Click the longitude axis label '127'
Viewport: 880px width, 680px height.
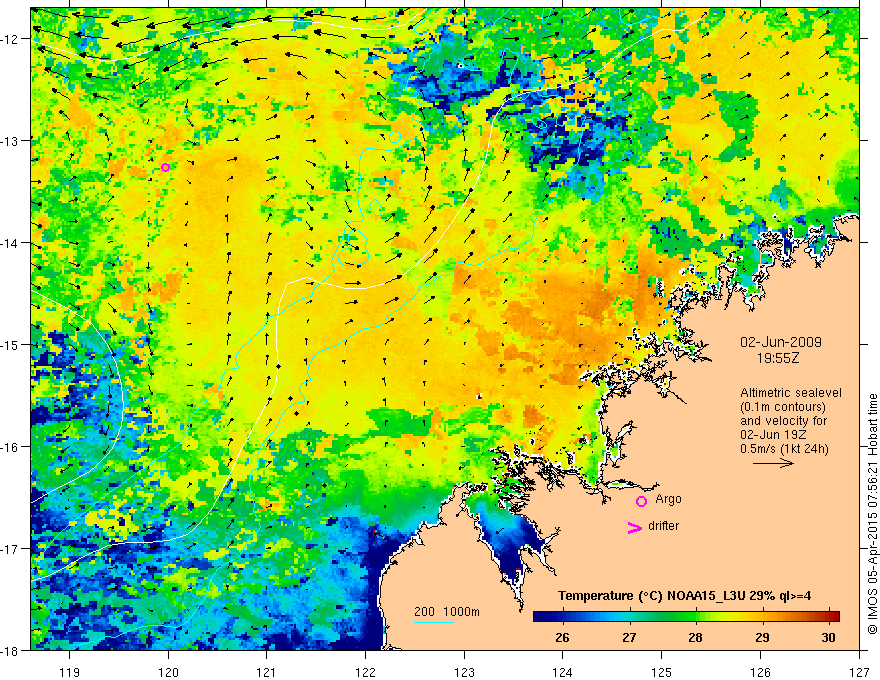859,672
